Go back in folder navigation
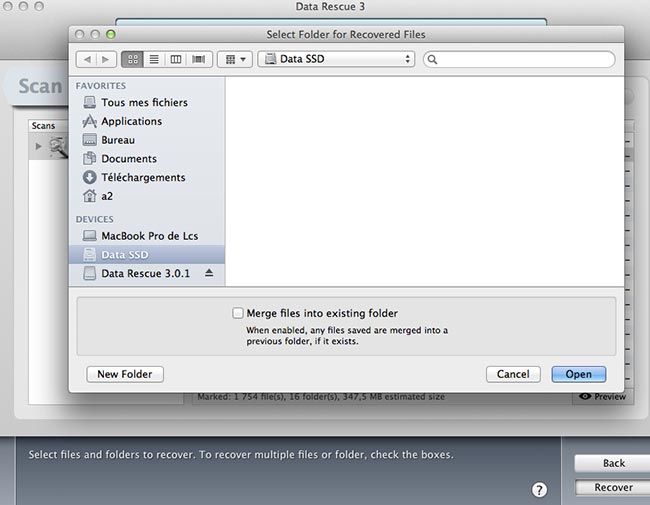Screen dimensions: 650x505 (87, 59)
